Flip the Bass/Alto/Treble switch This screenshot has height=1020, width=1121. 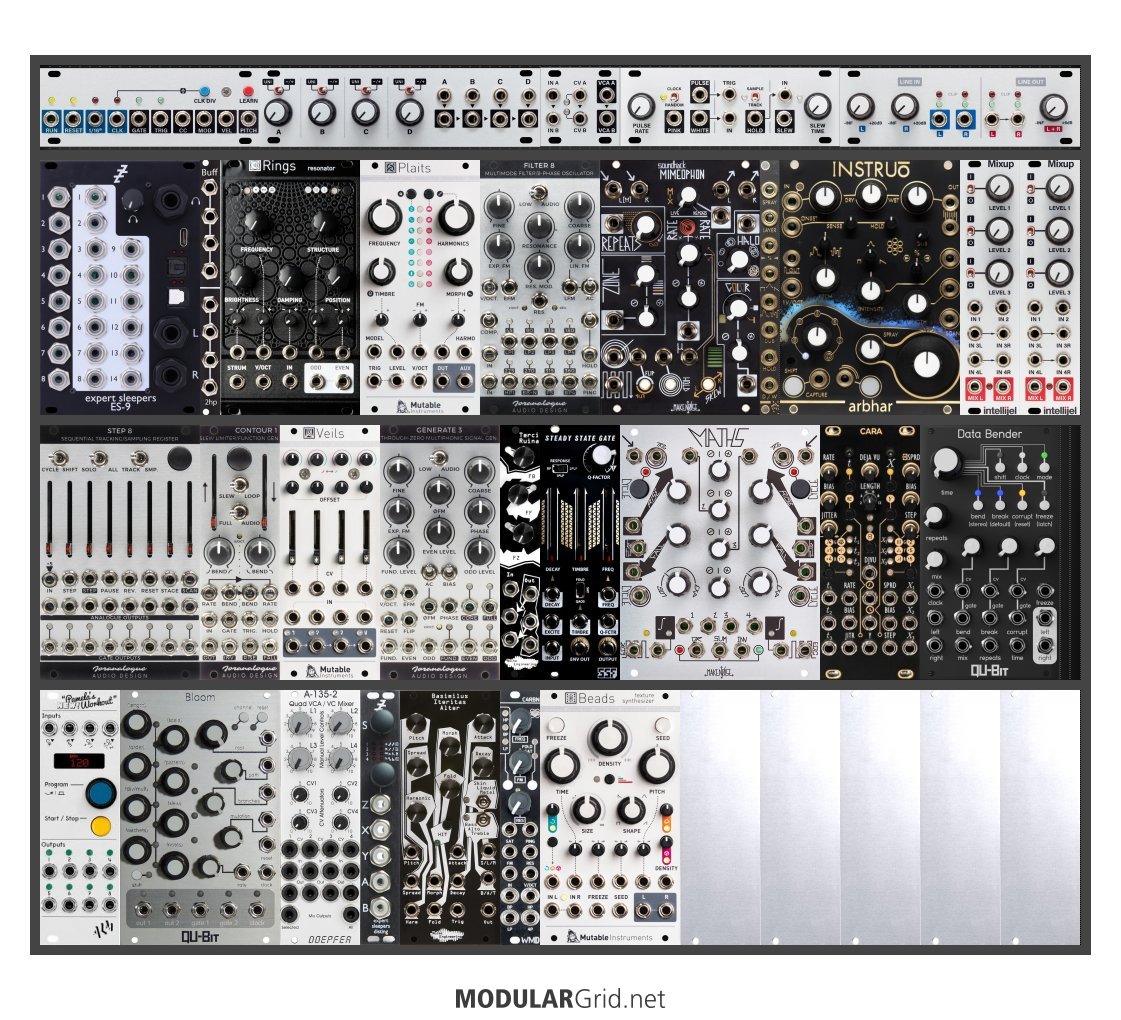[485, 819]
